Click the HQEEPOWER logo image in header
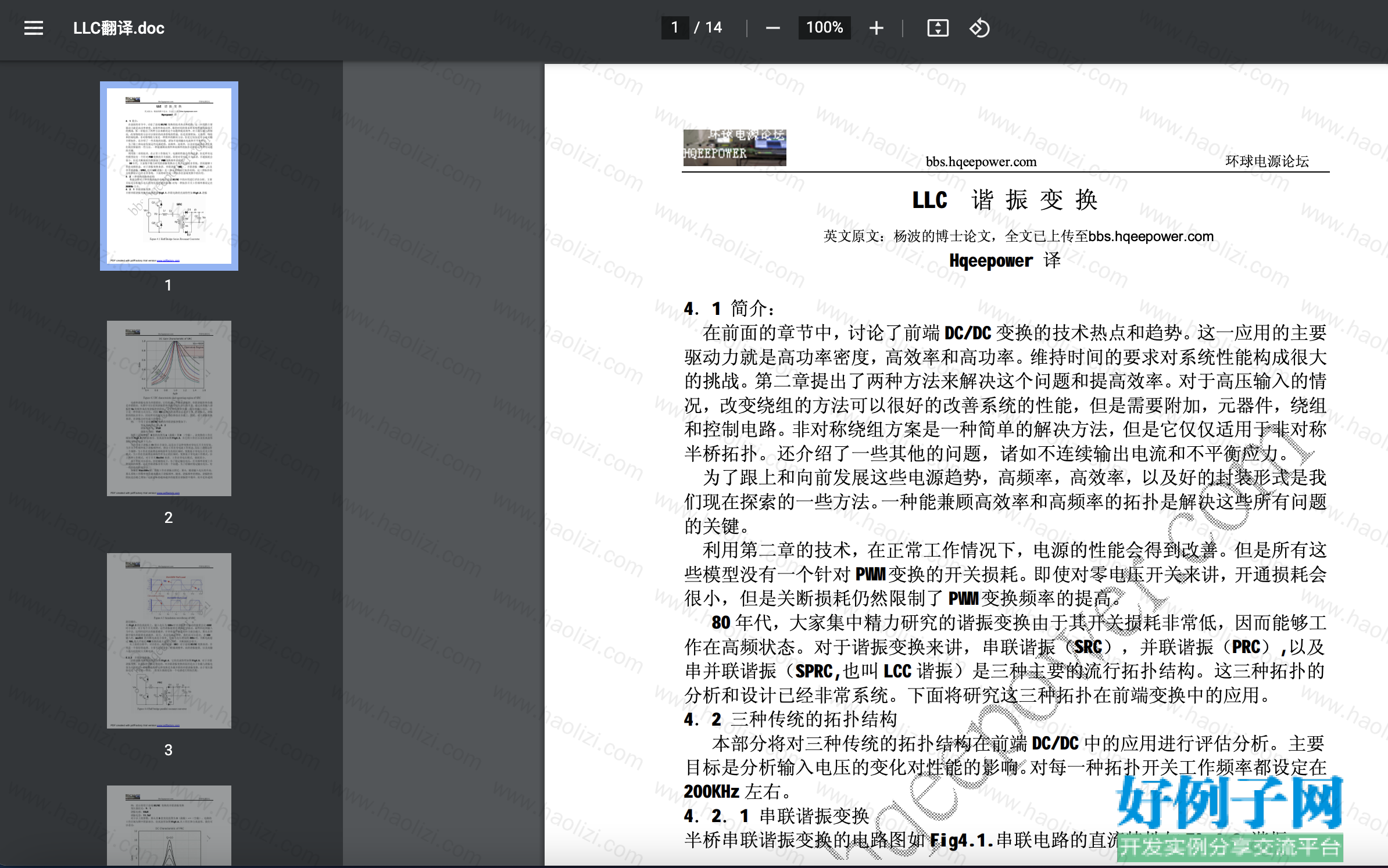This screenshot has width=1388, height=868. tap(735, 148)
